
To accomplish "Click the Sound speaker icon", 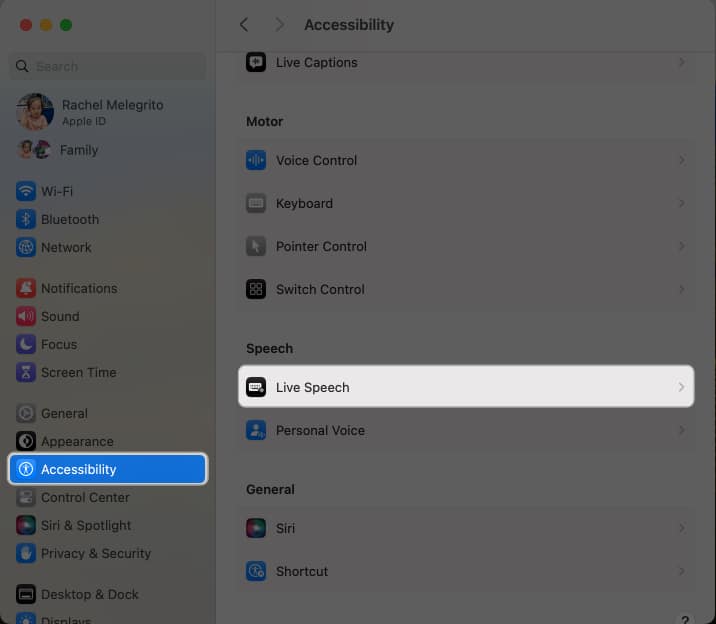I will click(26, 316).
